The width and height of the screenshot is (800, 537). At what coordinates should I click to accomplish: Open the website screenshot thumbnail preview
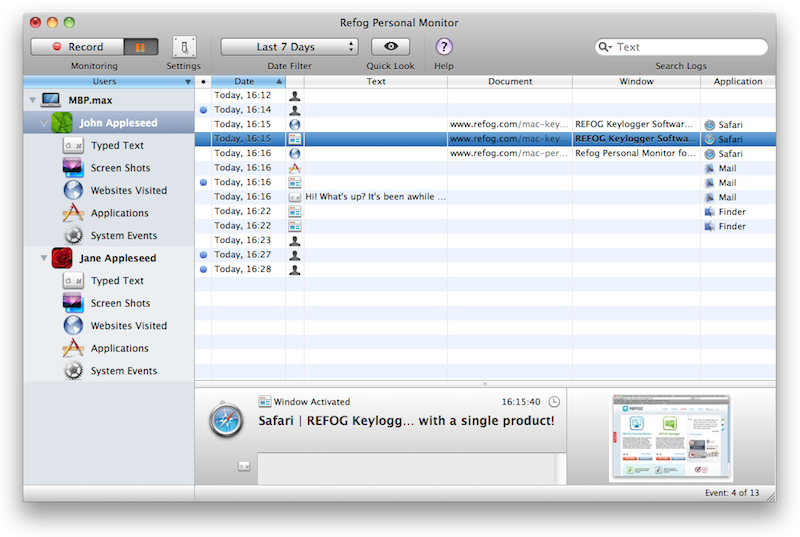[671, 435]
